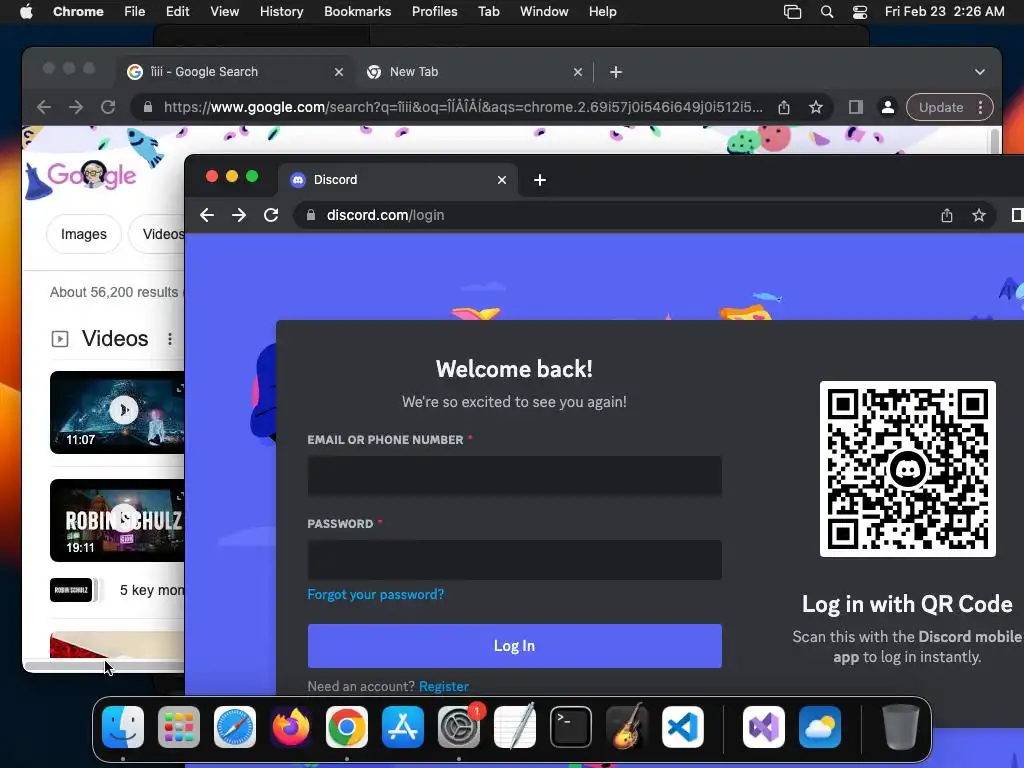The width and height of the screenshot is (1024, 768).
Task: Click Forgot your password link
Action: pyautogui.click(x=376, y=594)
